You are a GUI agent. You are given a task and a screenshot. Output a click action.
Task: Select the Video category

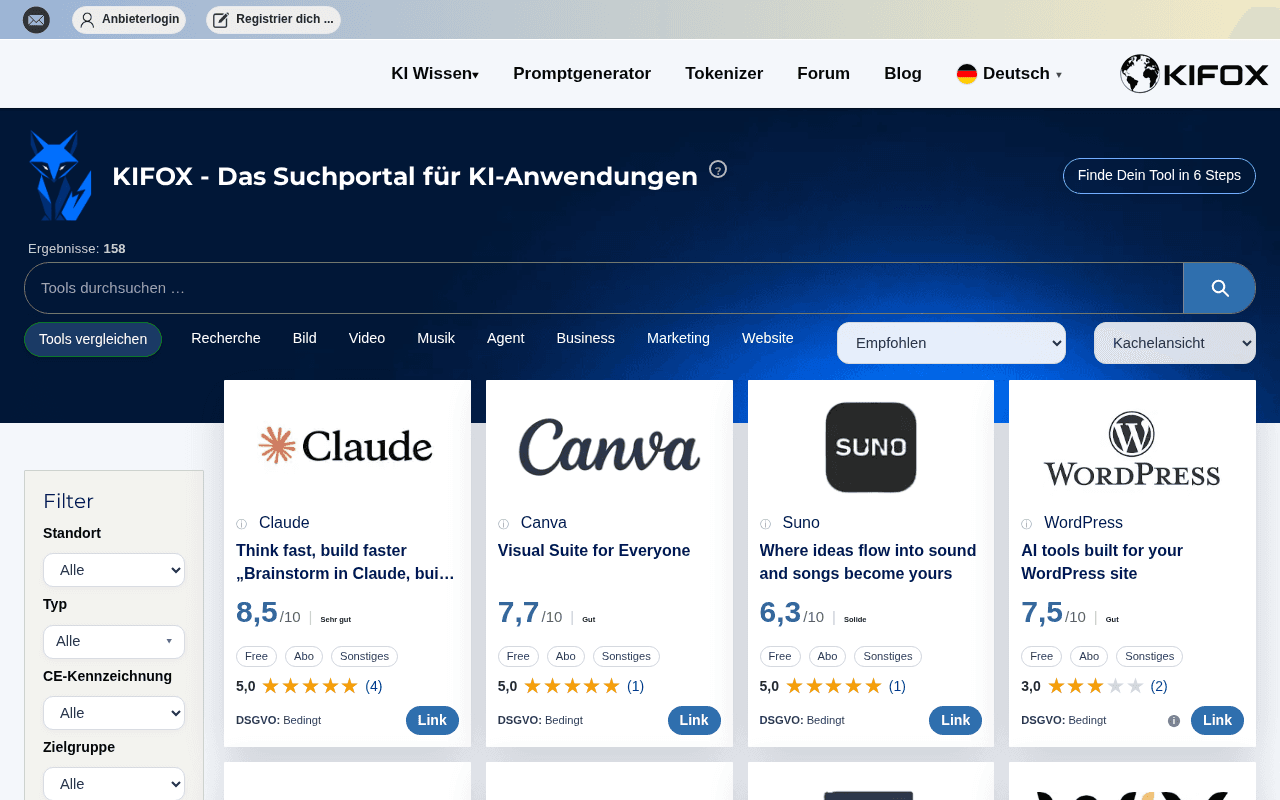pos(367,338)
